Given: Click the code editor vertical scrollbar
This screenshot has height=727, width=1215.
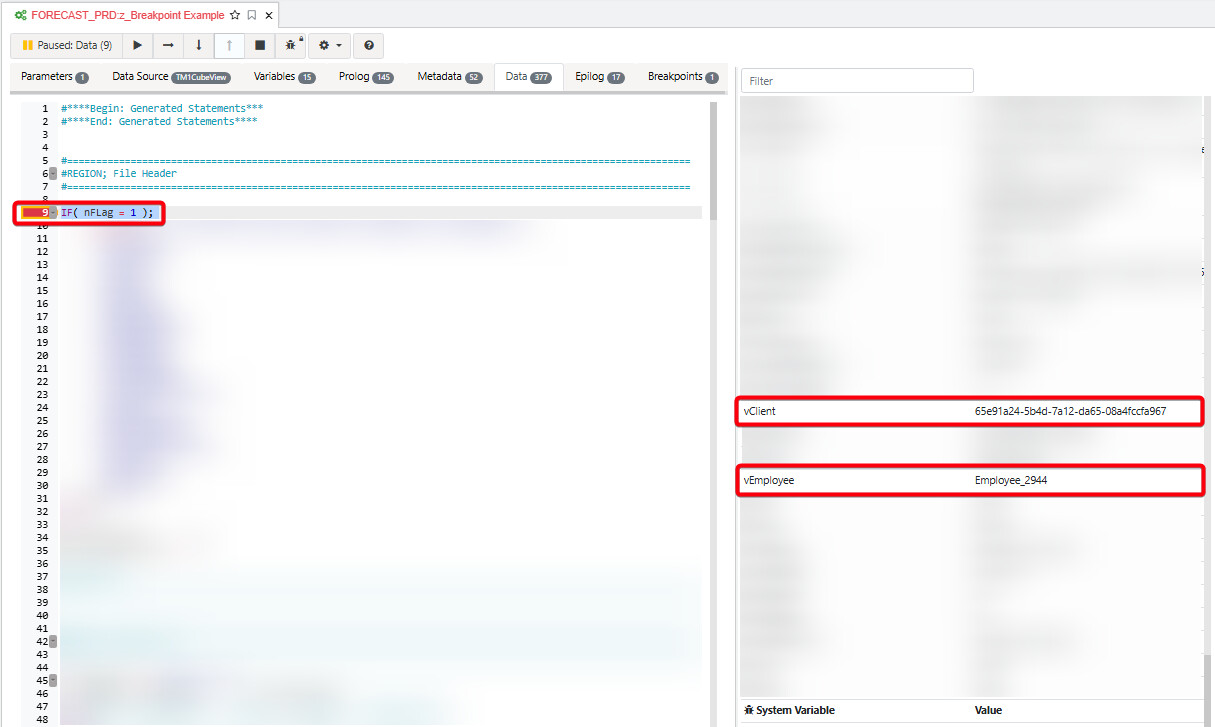Looking at the screenshot, I should click(x=713, y=150).
